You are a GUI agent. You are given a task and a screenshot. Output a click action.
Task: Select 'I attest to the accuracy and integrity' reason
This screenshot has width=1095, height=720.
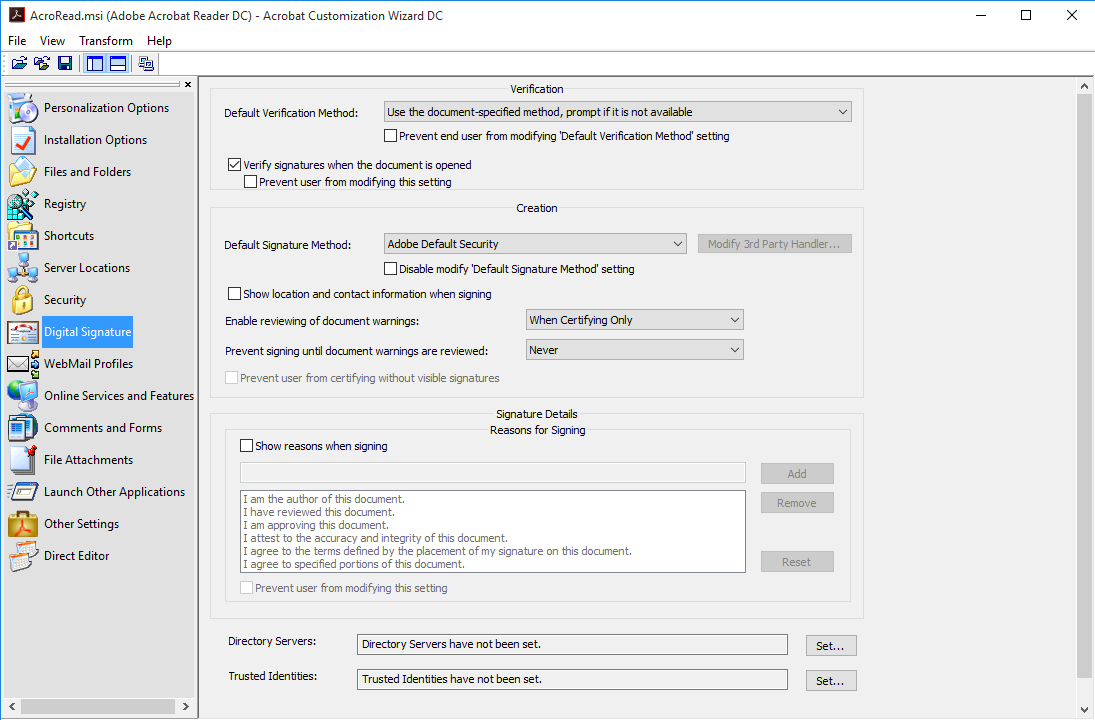coord(375,538)
